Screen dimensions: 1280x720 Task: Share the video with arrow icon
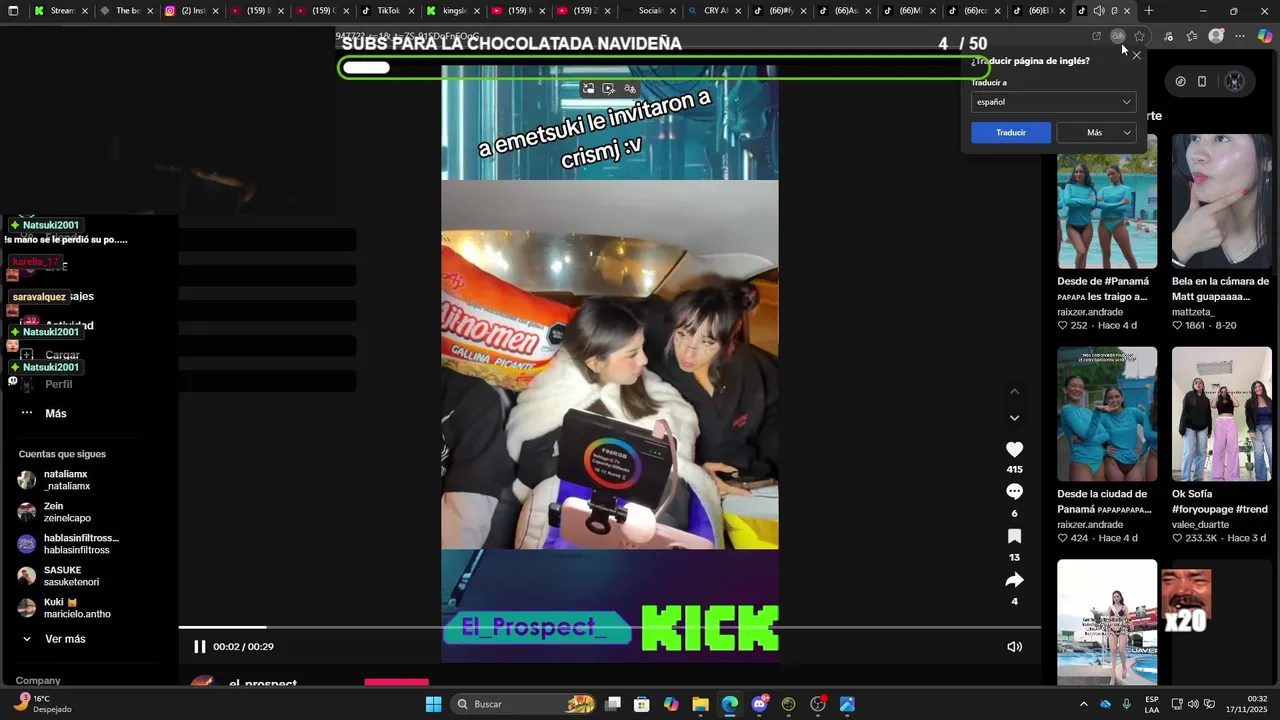click(x=1014, y=580)
